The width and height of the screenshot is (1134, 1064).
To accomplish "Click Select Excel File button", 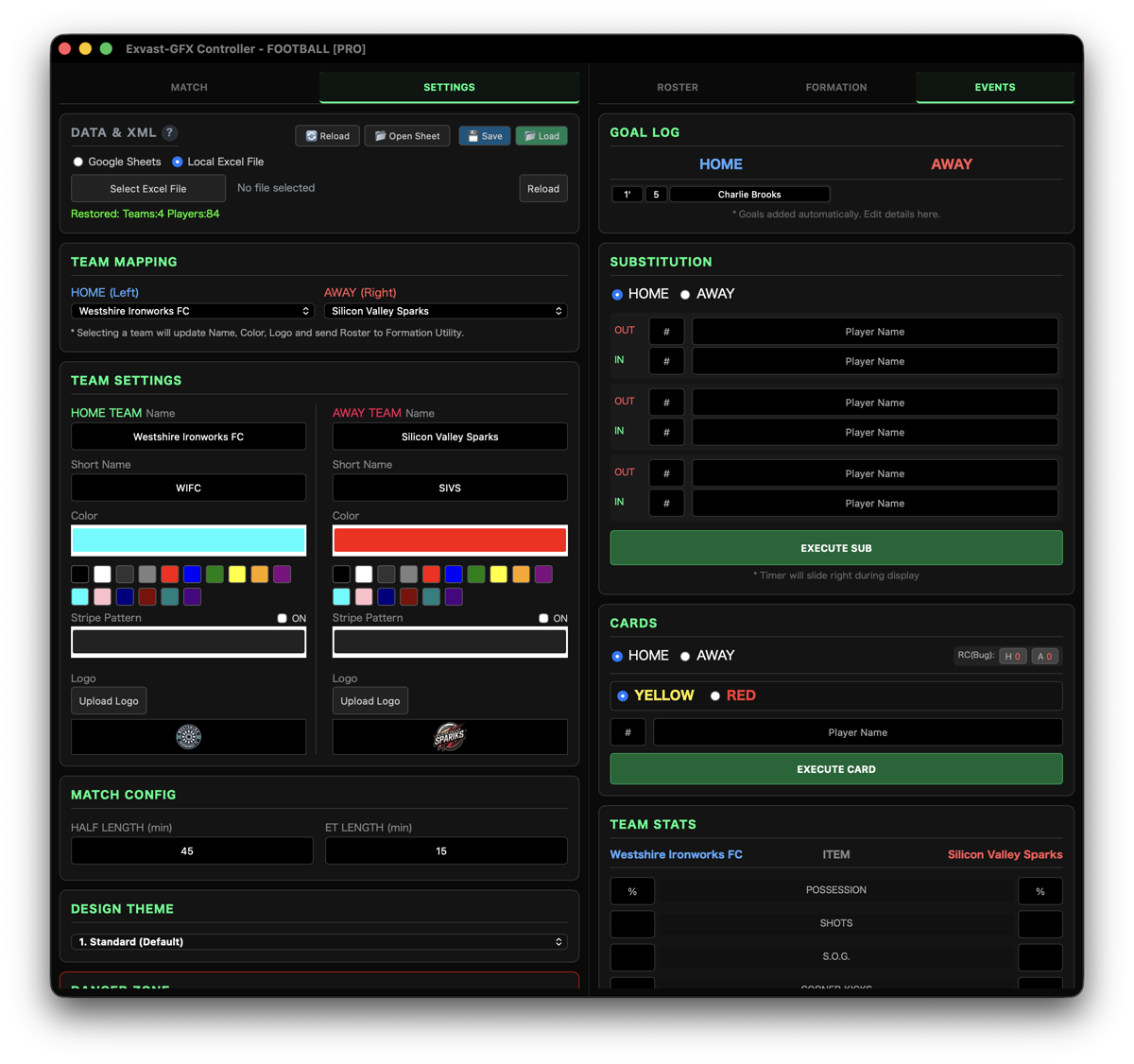I will coord(148,188).
